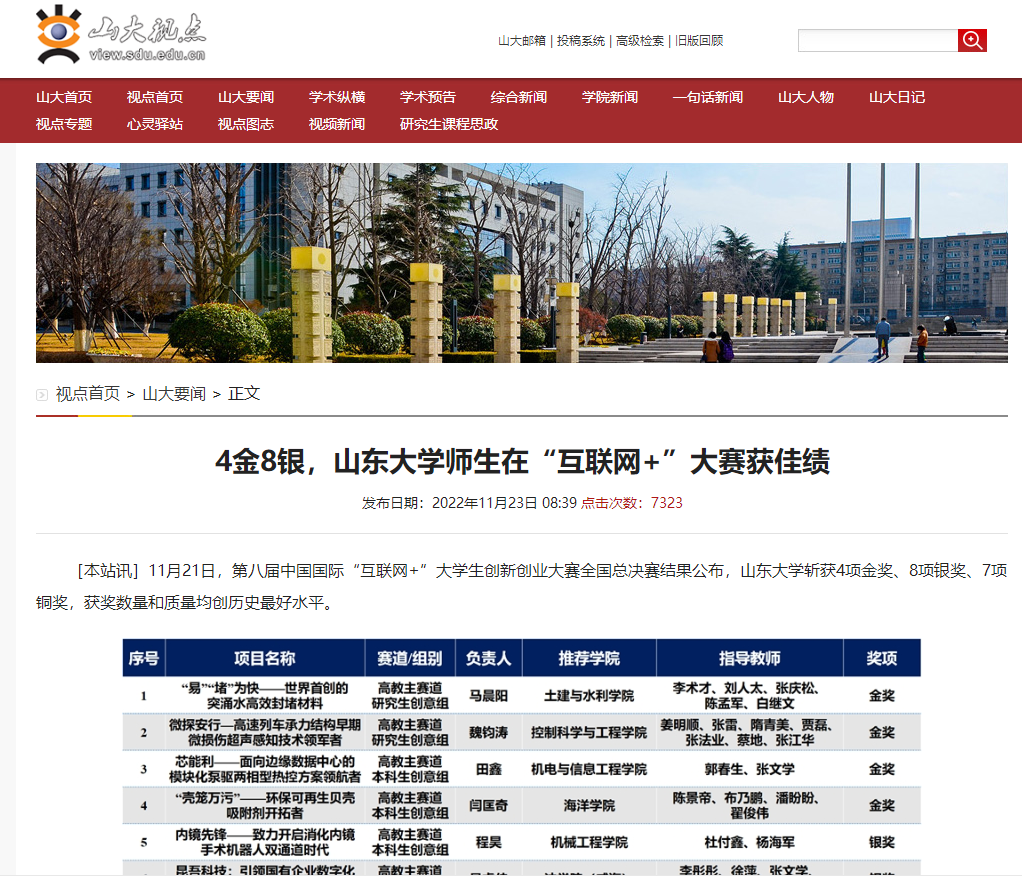Click the 点击次数：7323 text
1022x877 pixels.
tap(632, 503)
